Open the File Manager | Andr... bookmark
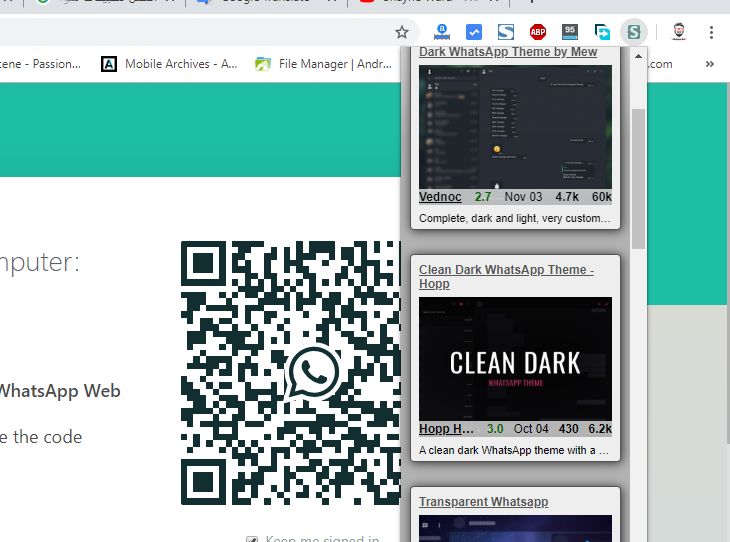This screenshot has width=730, height=542. click(324, 64)
